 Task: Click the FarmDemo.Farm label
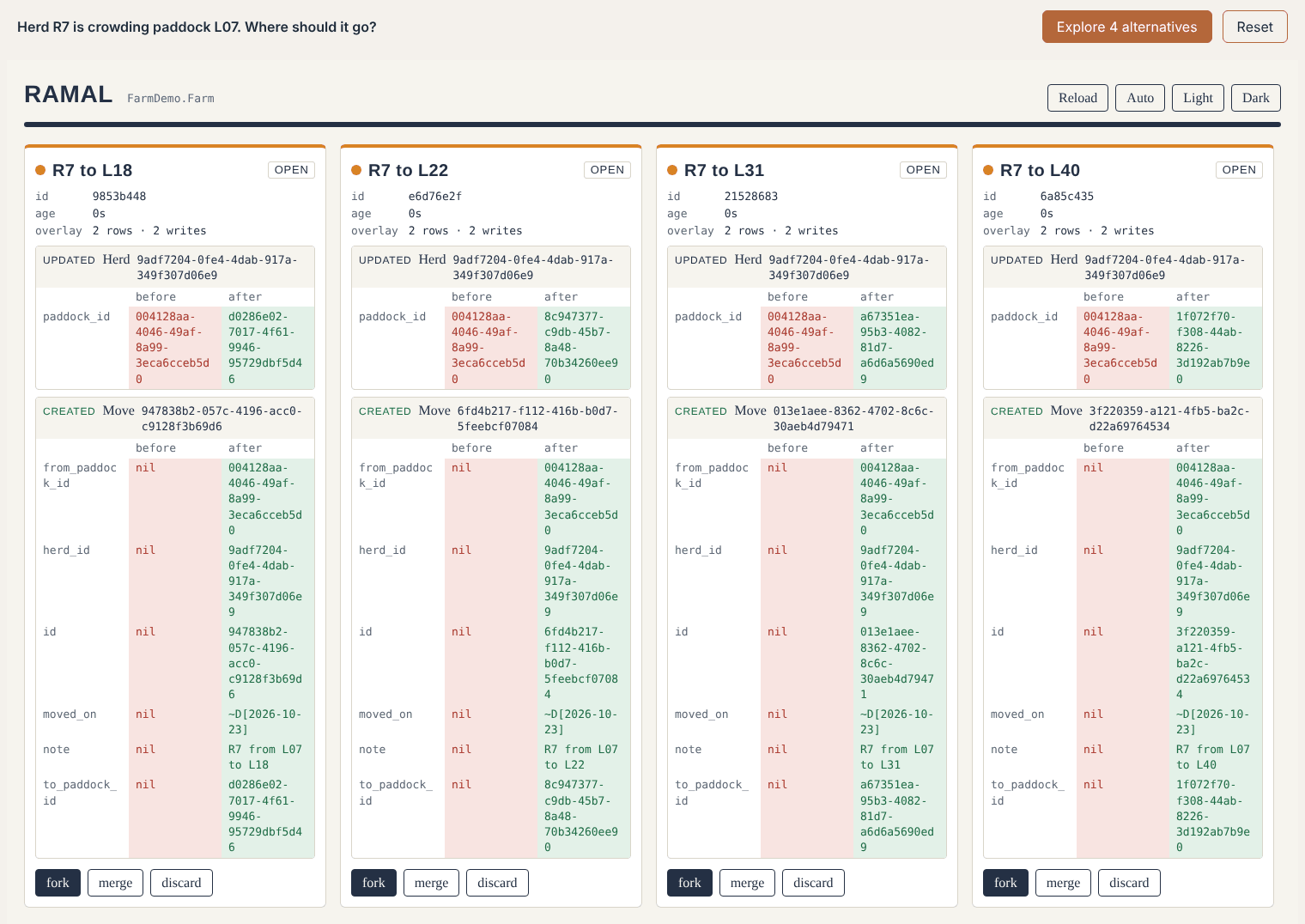pyautogui.click(x=171, y=99)
